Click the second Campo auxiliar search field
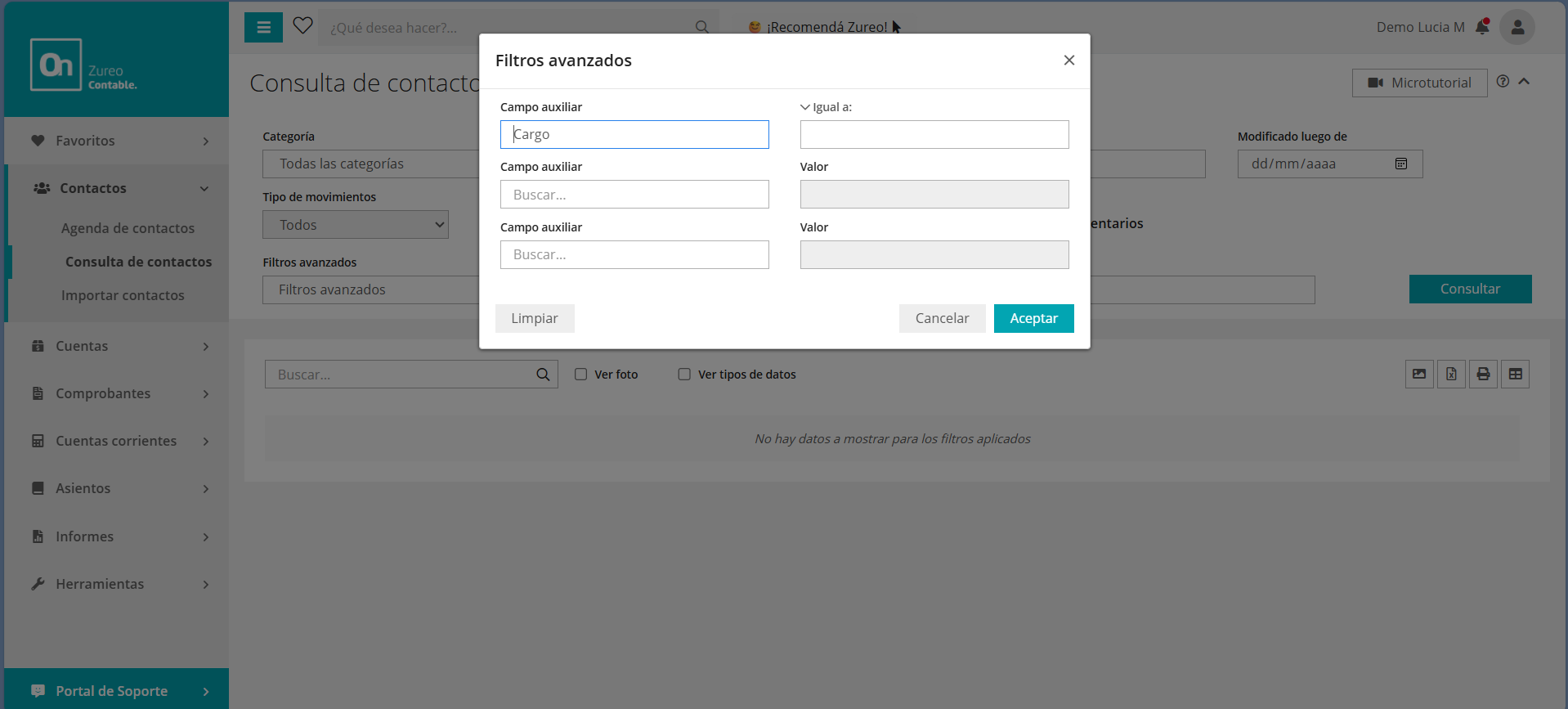1568x709 pixels. tap(634, 195)
